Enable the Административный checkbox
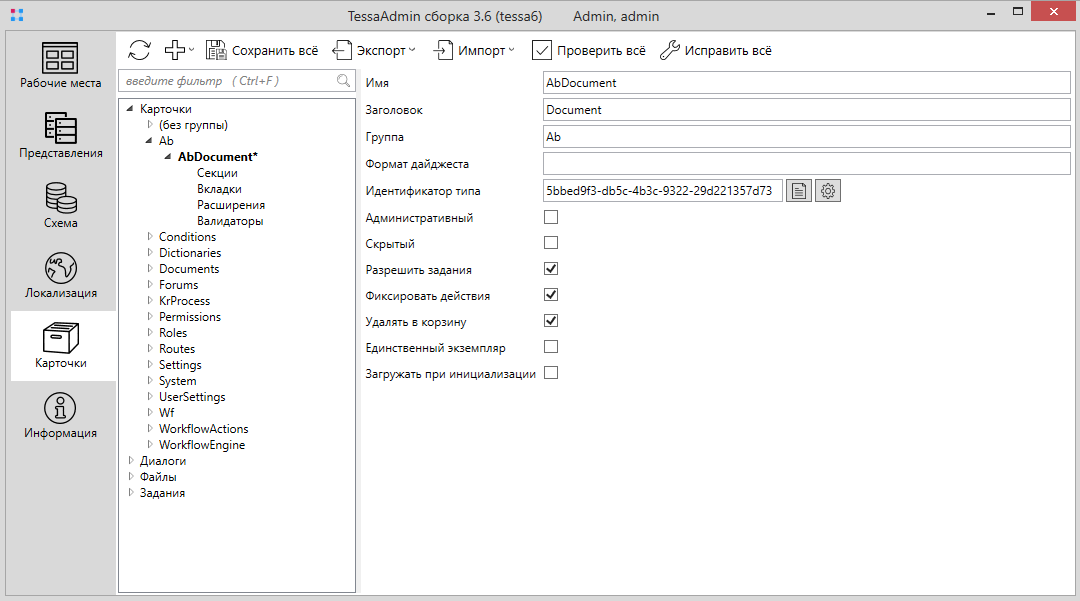This screenshot has height=601, width=1080. coord(551,217)
